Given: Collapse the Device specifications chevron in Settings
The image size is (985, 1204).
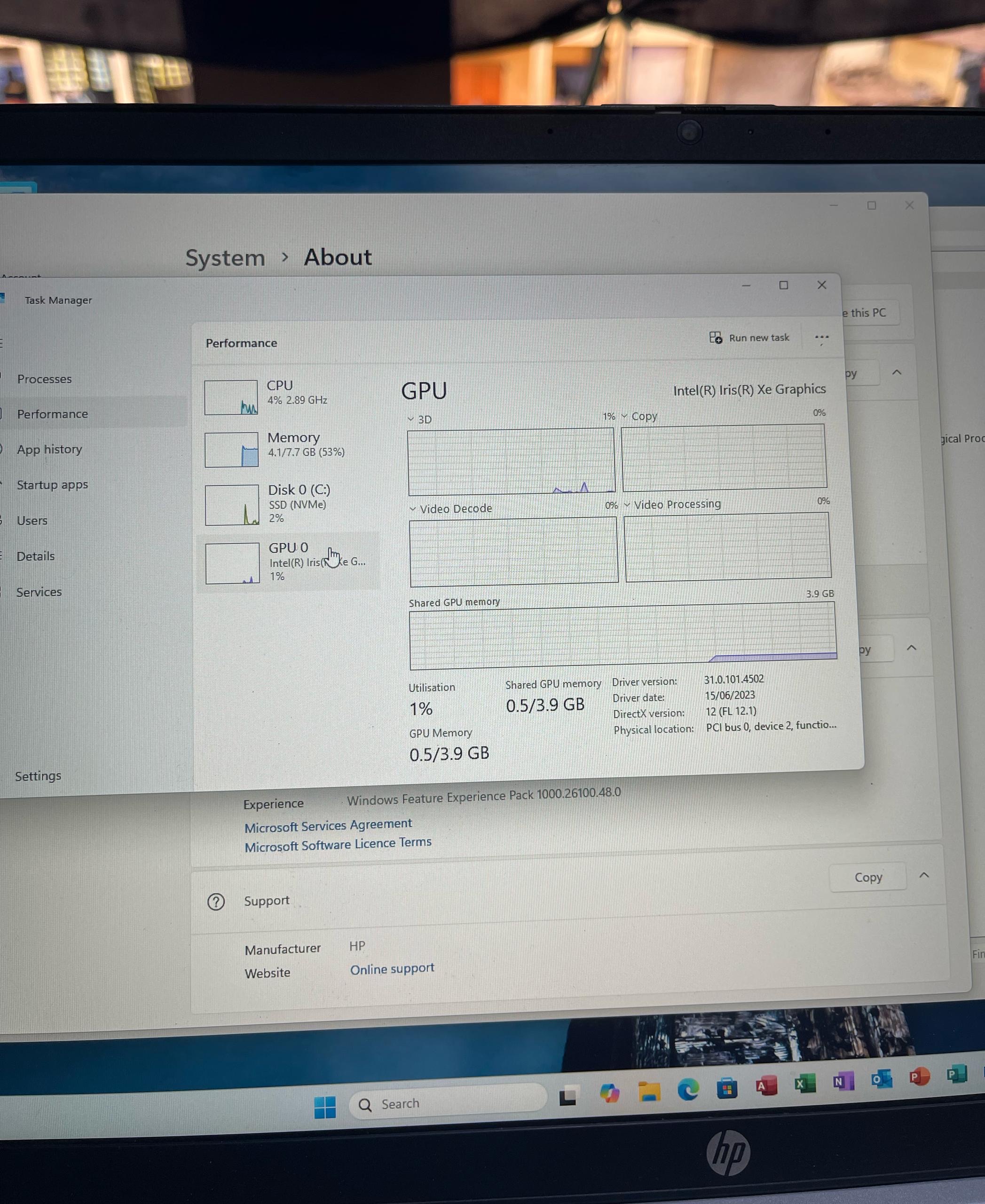Looking at the screenshot, I should (x=897, y=372).
